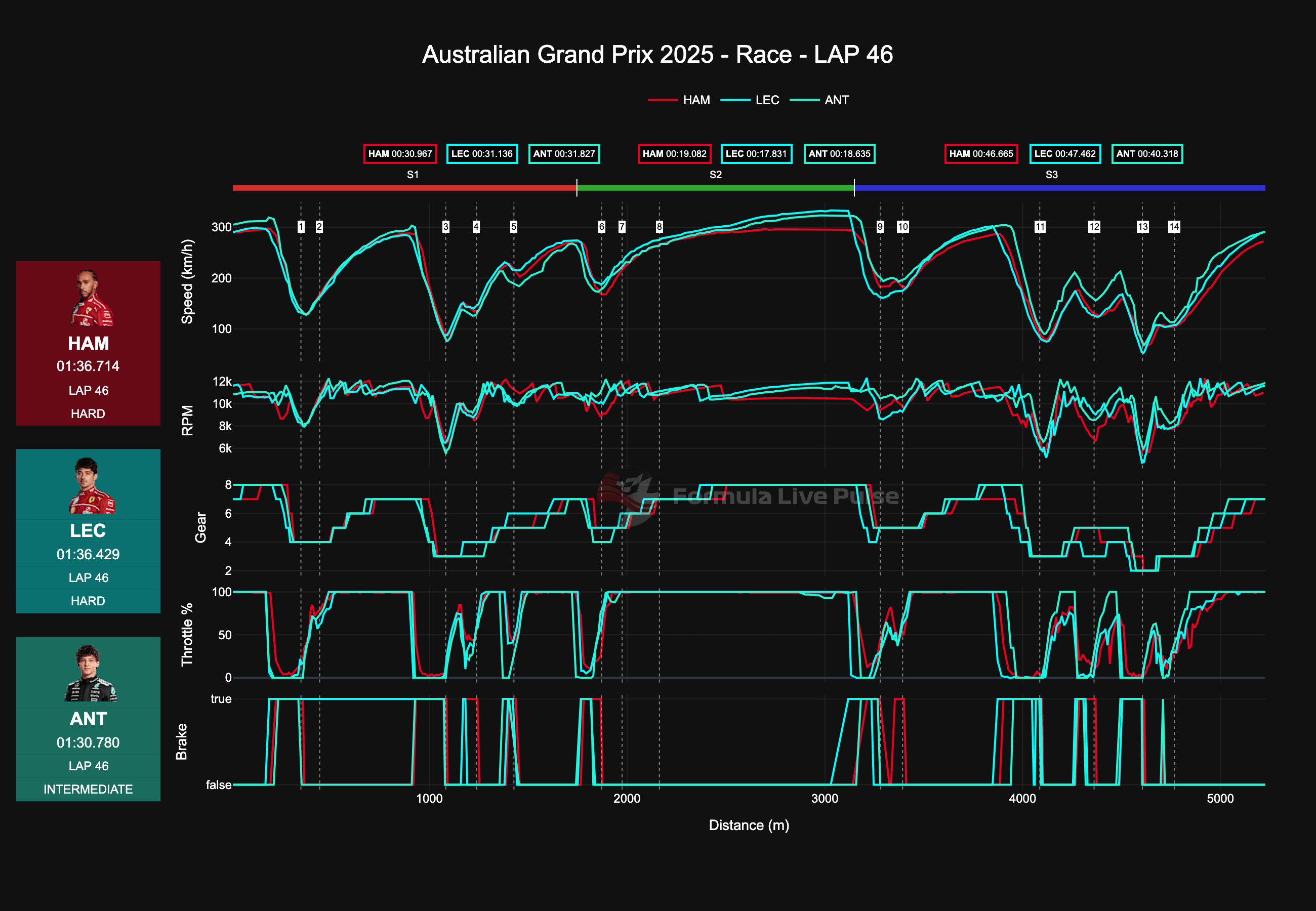This screenshot has width=1316, height=911.
Task: Toggle the ANT legend entry
Action: 819,100
